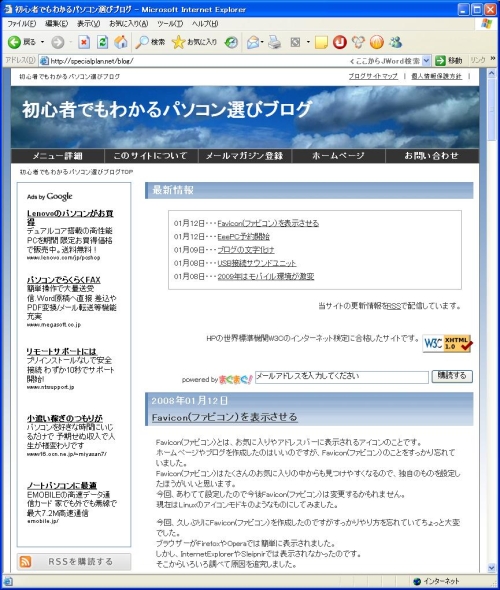Select the メールマガジン登録 navigation tab
Image resolution: width=500 pixels, height=590 pixels.
(245, 156)
